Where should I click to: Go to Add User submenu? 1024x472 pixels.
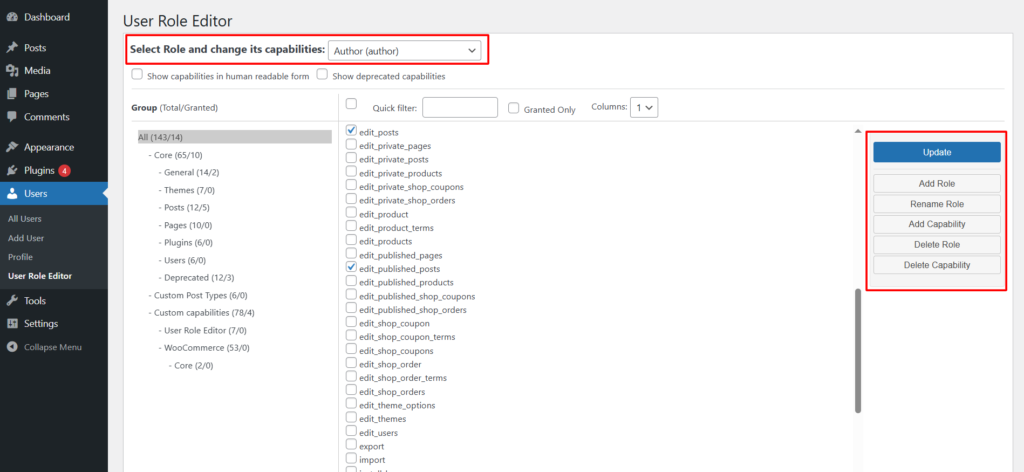pos(26,238)
